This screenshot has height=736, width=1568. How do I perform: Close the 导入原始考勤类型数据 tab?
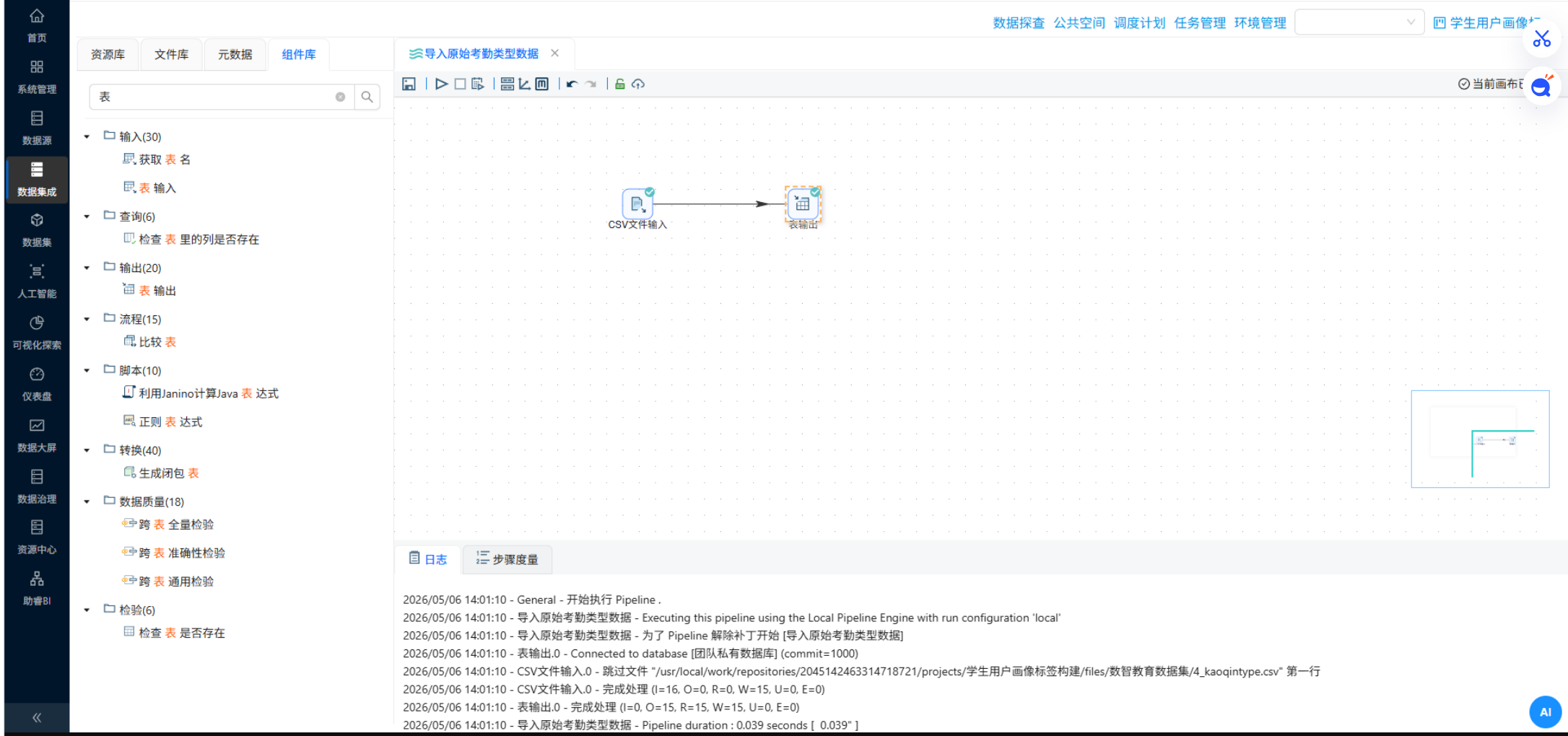pos(554,53)
